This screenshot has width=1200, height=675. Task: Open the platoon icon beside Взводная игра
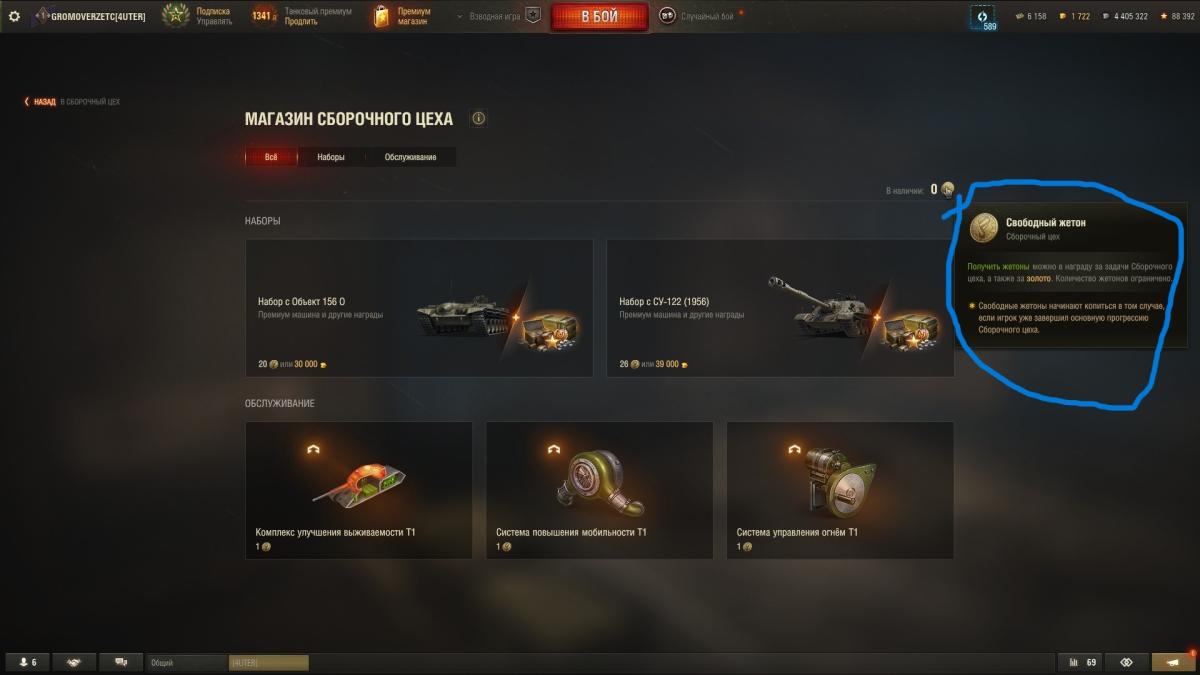click(533, 16)
